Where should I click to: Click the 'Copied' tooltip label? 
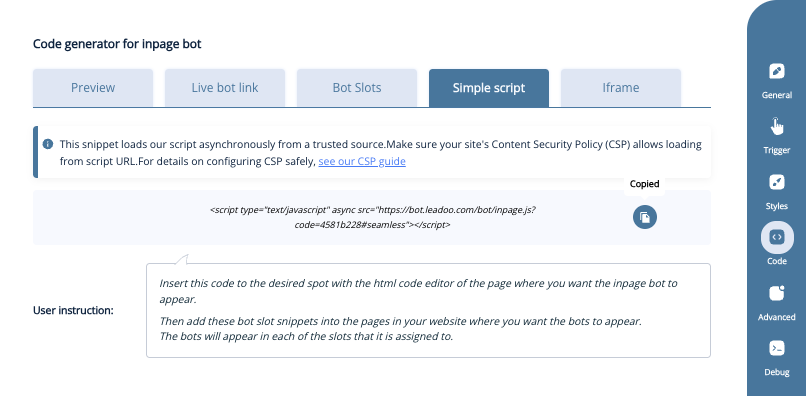(644, 184)
